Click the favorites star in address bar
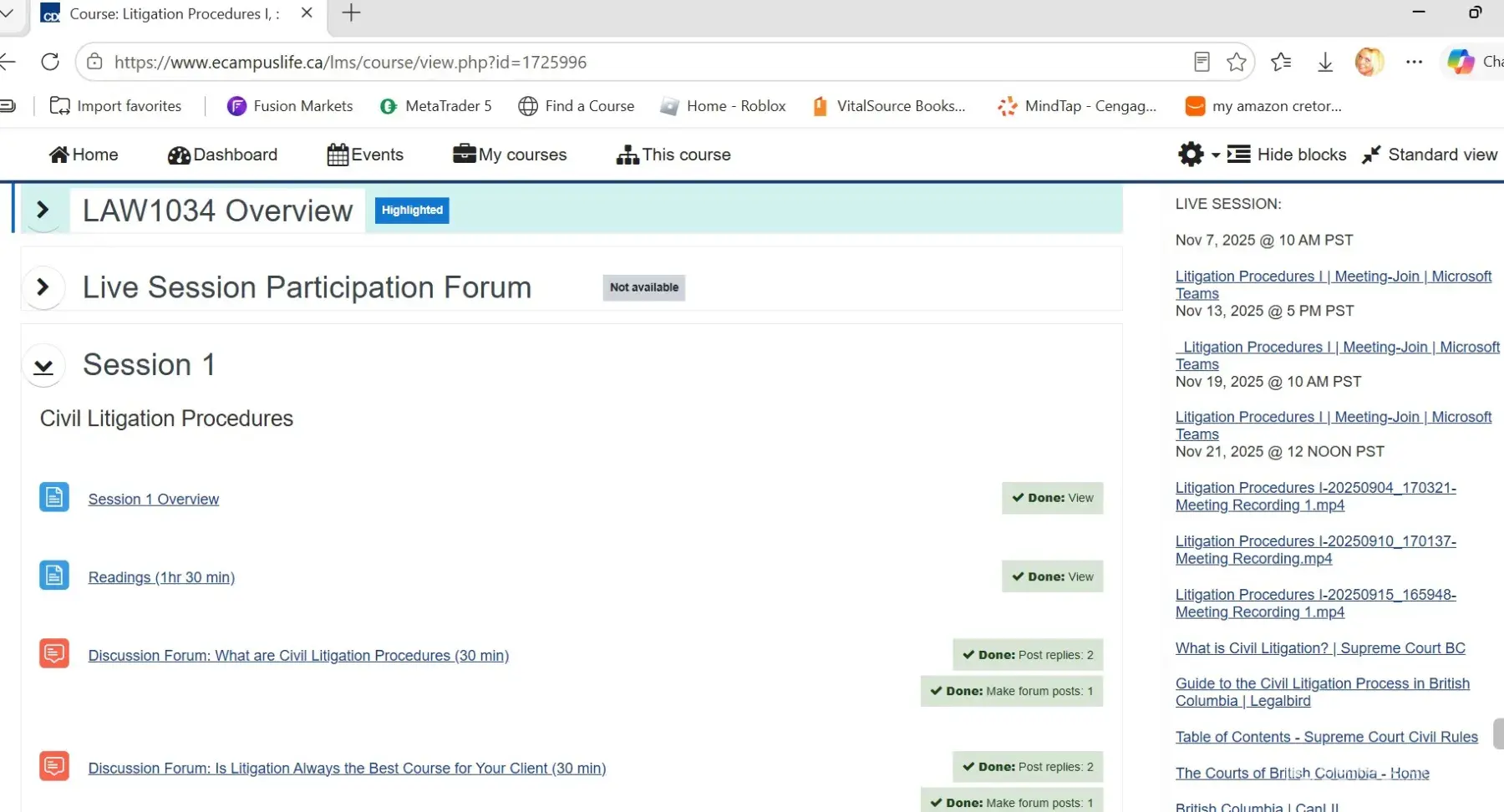Image resolution: width=1504 pixels, height=812 pixels. (1237, 62)
